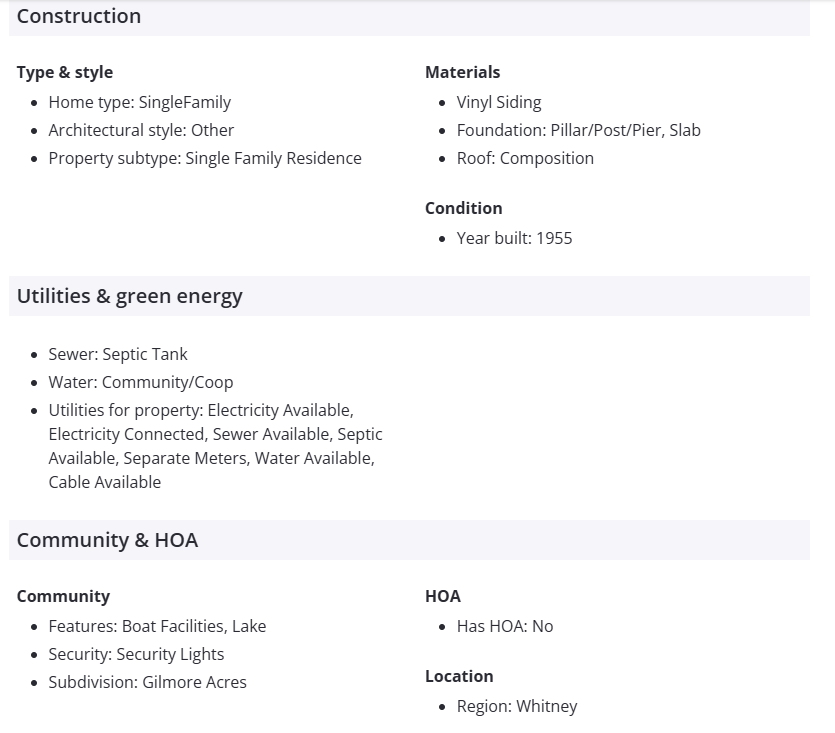Select Property subtype: Single Family Residence
The image size is (835, 733).
(x=205, y=158)
